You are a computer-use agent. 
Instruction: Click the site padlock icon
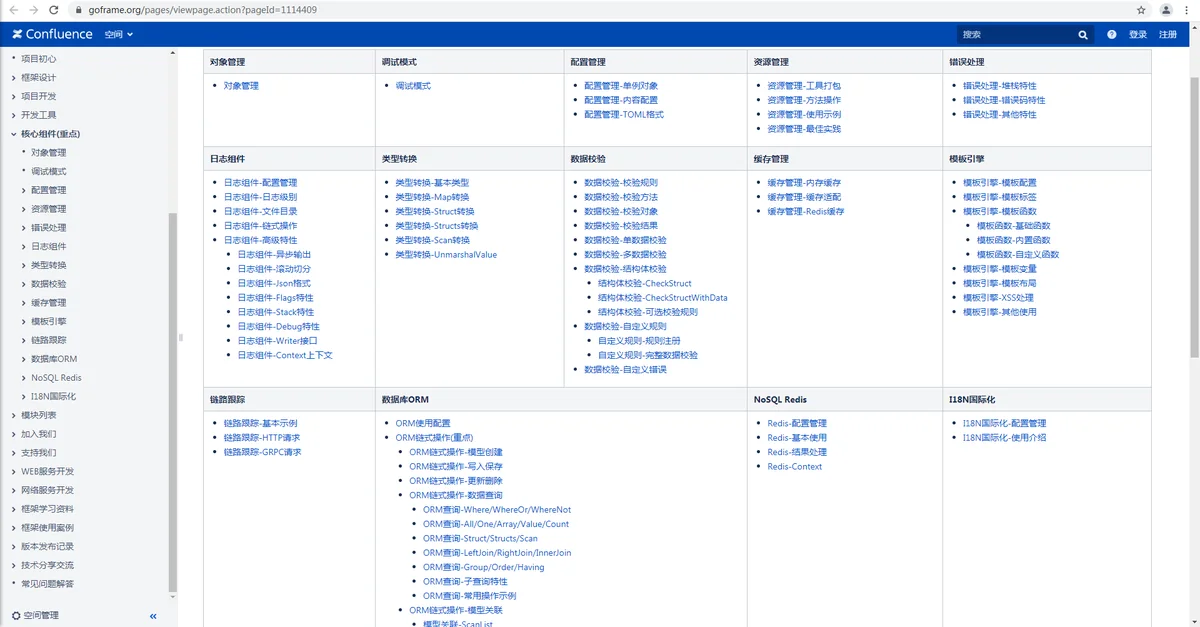pos(79,9)
